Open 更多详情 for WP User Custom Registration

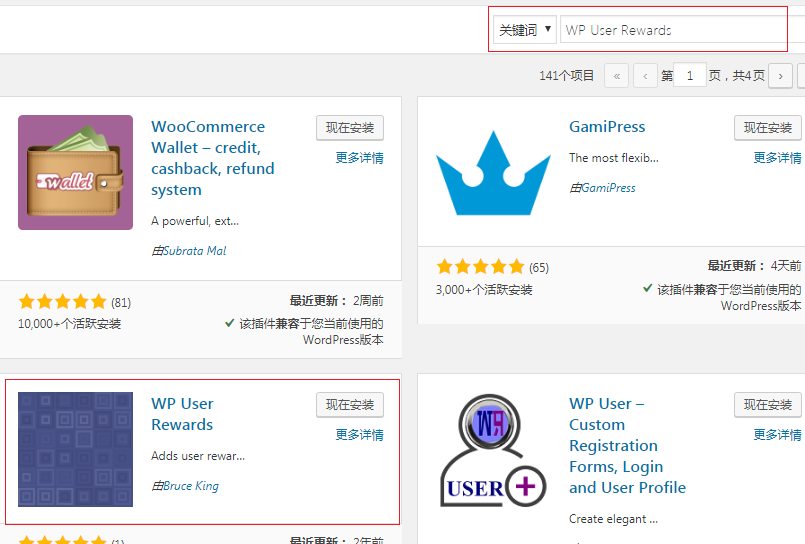coord(777,435)
